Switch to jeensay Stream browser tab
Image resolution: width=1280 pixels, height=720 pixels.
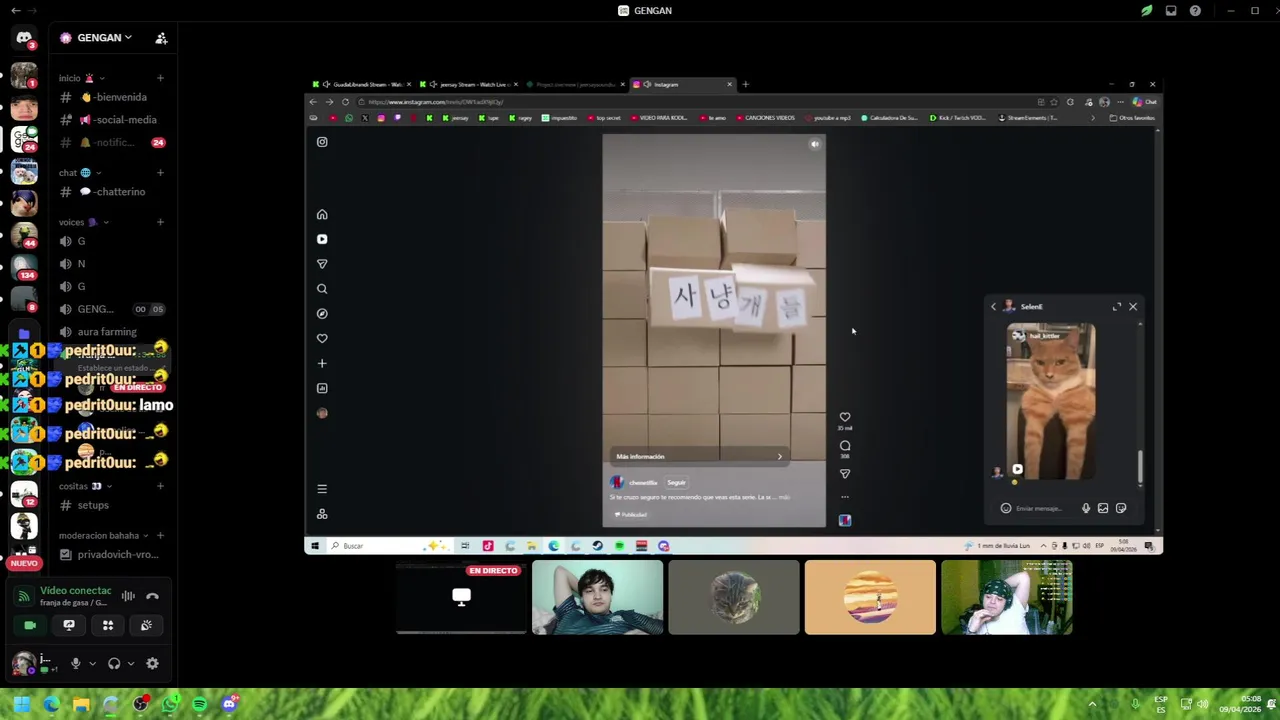coord(468,84)
